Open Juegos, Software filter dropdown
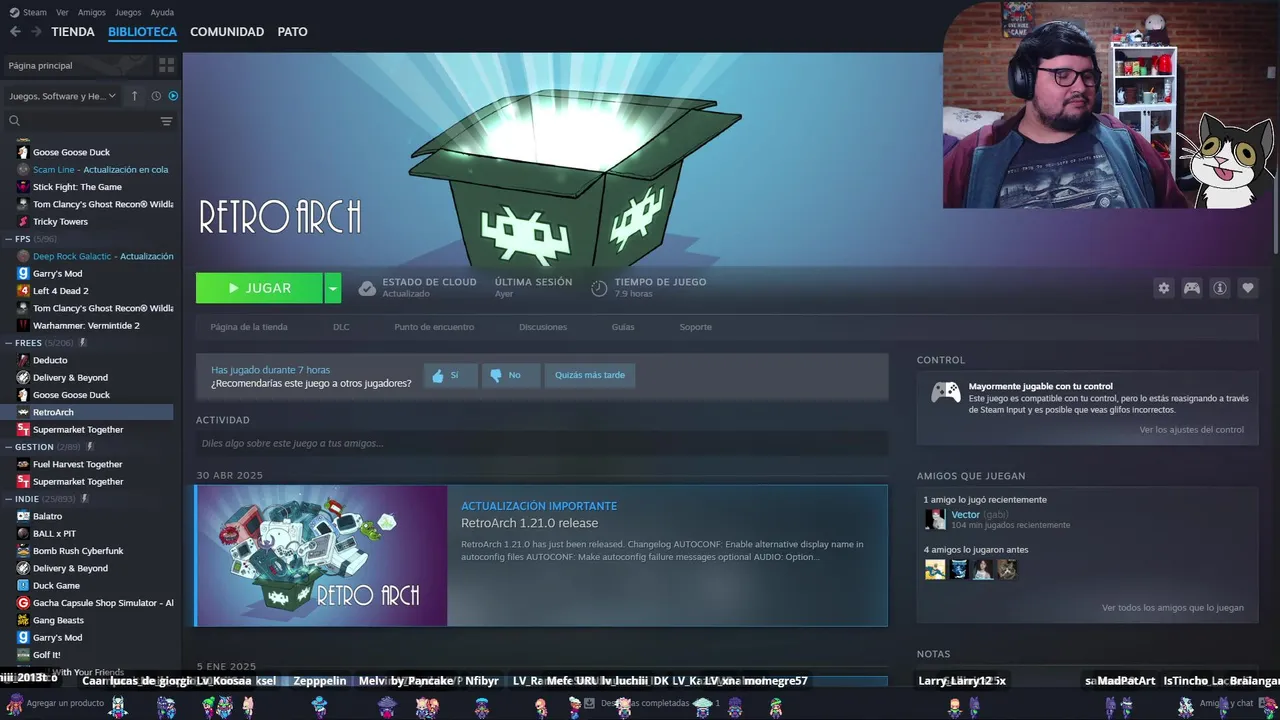1280x720 pixels. [63, 96]
